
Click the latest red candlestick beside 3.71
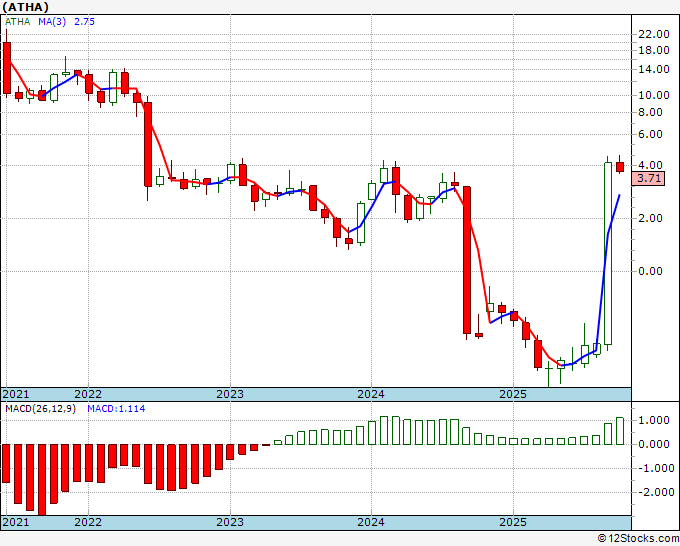point(620,167)
